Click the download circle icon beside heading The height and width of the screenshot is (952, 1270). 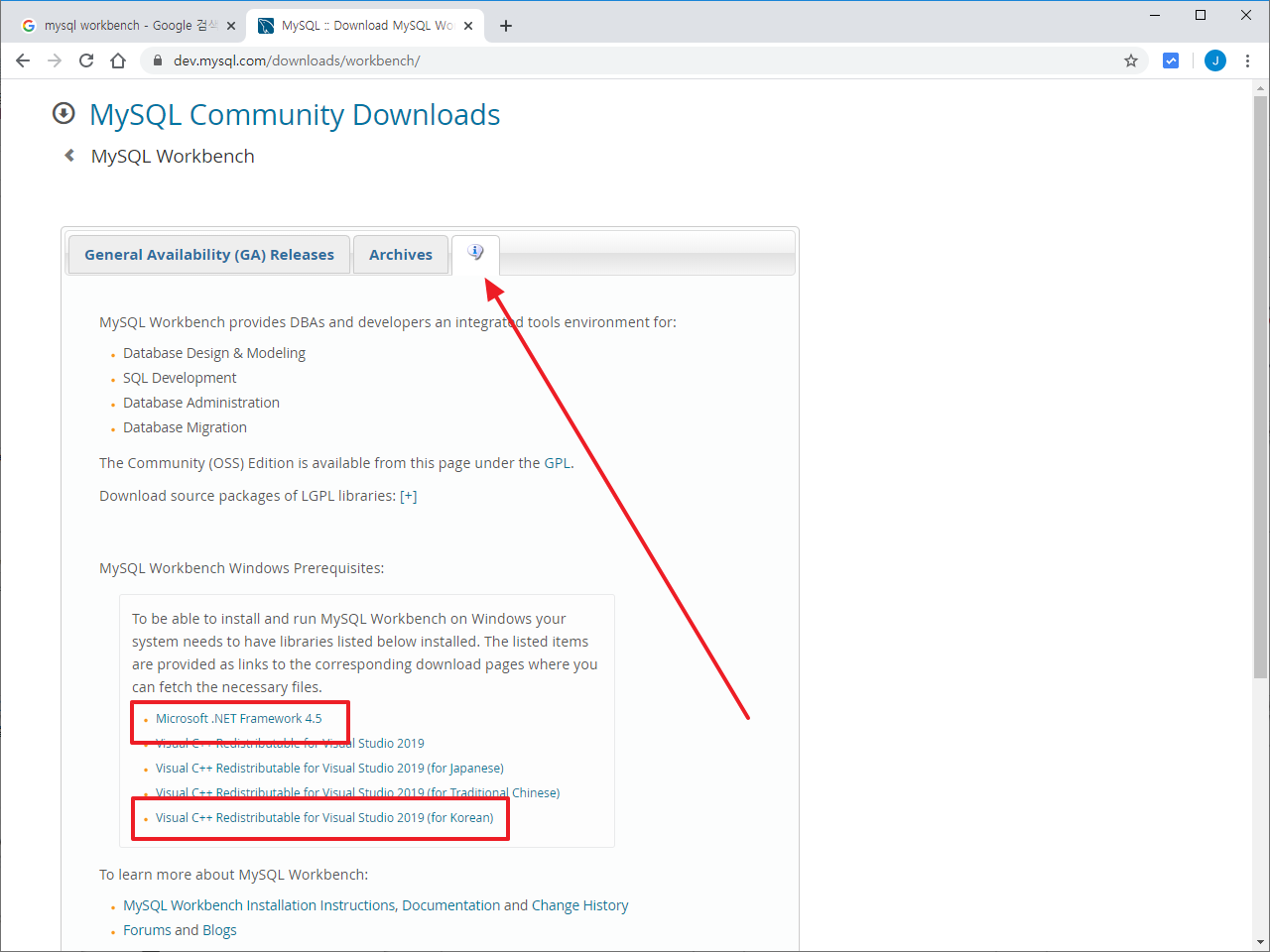(x=63, y=113)
